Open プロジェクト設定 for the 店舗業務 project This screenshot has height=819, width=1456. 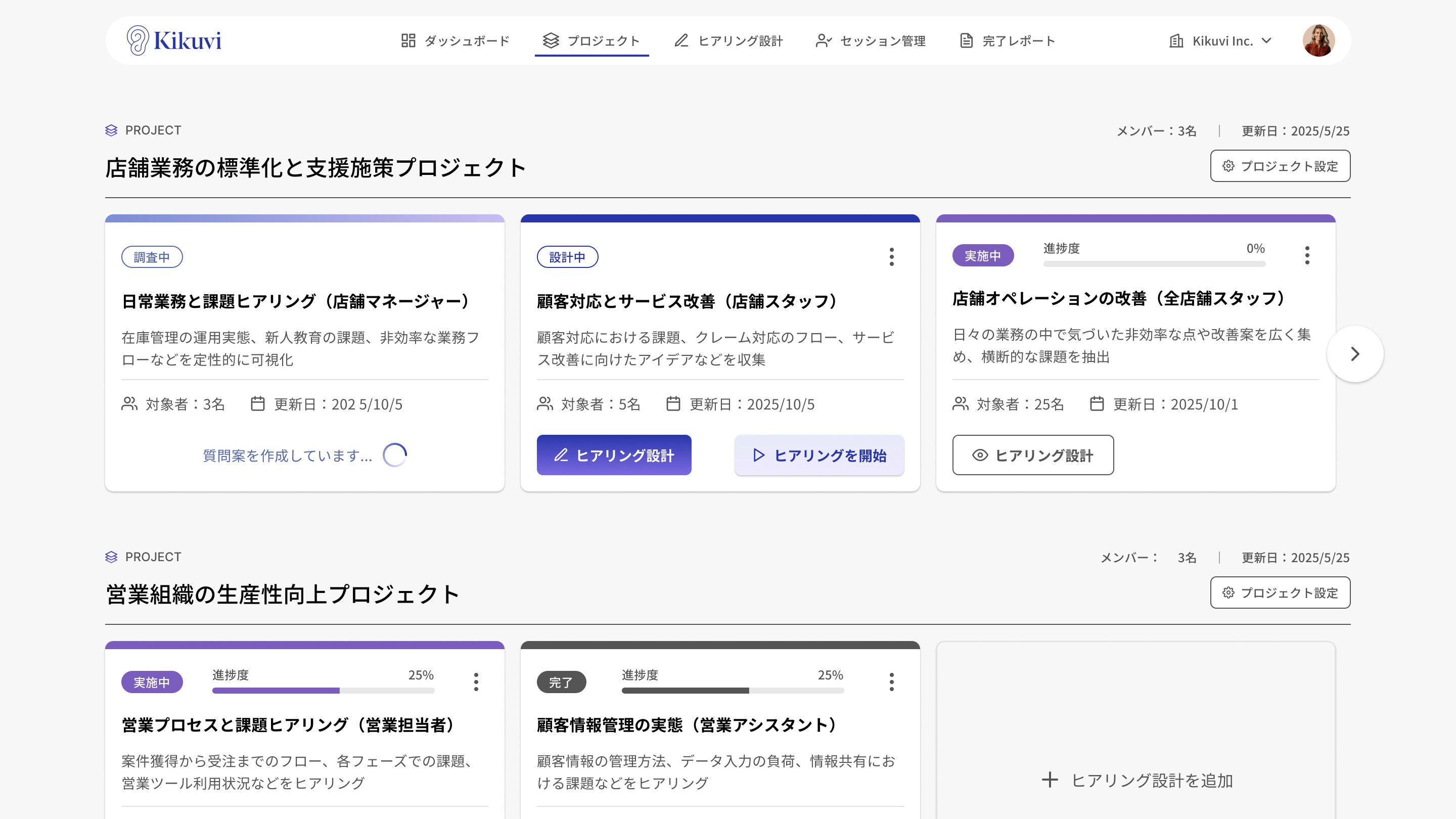click(1280, 166)
